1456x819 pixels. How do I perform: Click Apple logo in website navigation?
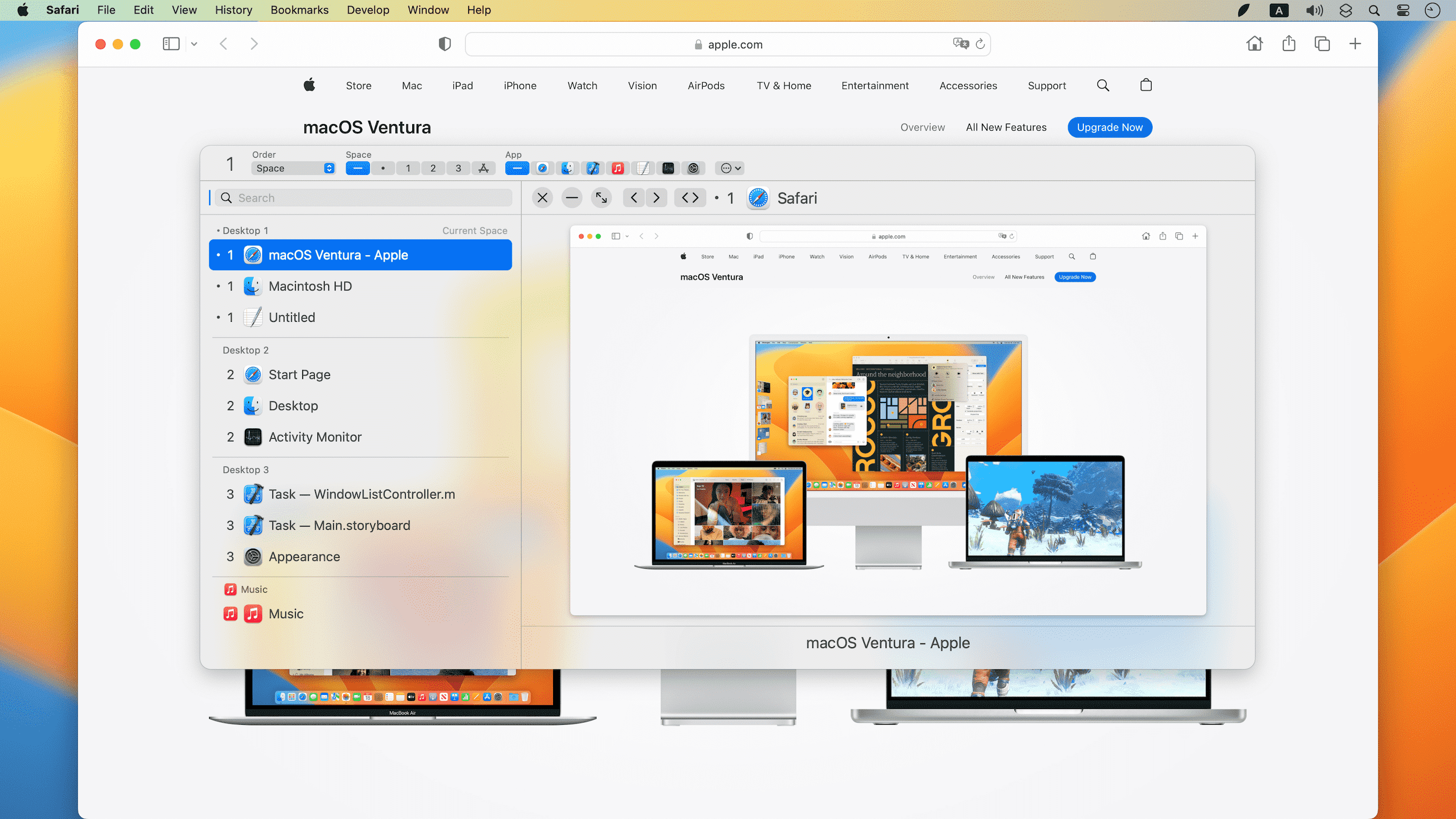(309, 85)
